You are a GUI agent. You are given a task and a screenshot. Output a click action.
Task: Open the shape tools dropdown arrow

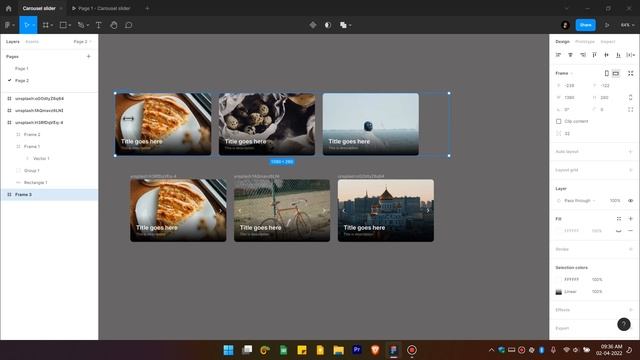pyautogui.click(x=70, y=25)
